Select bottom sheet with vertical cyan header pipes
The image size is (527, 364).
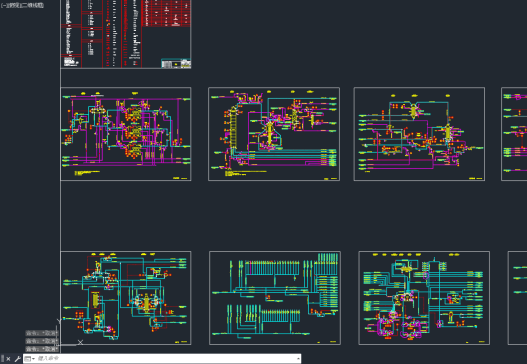275,298
